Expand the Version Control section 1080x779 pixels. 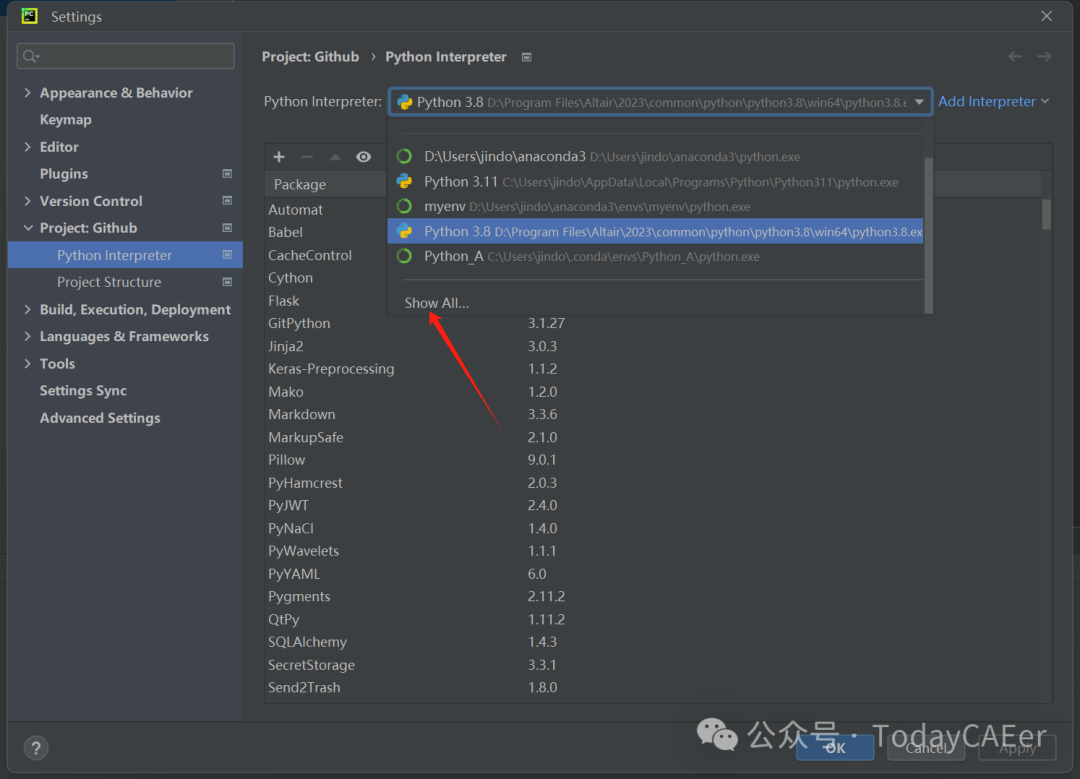tap(28, 200)
